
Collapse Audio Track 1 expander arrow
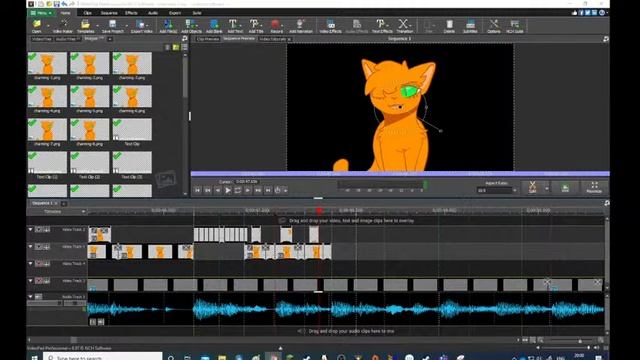click(30, 297)
